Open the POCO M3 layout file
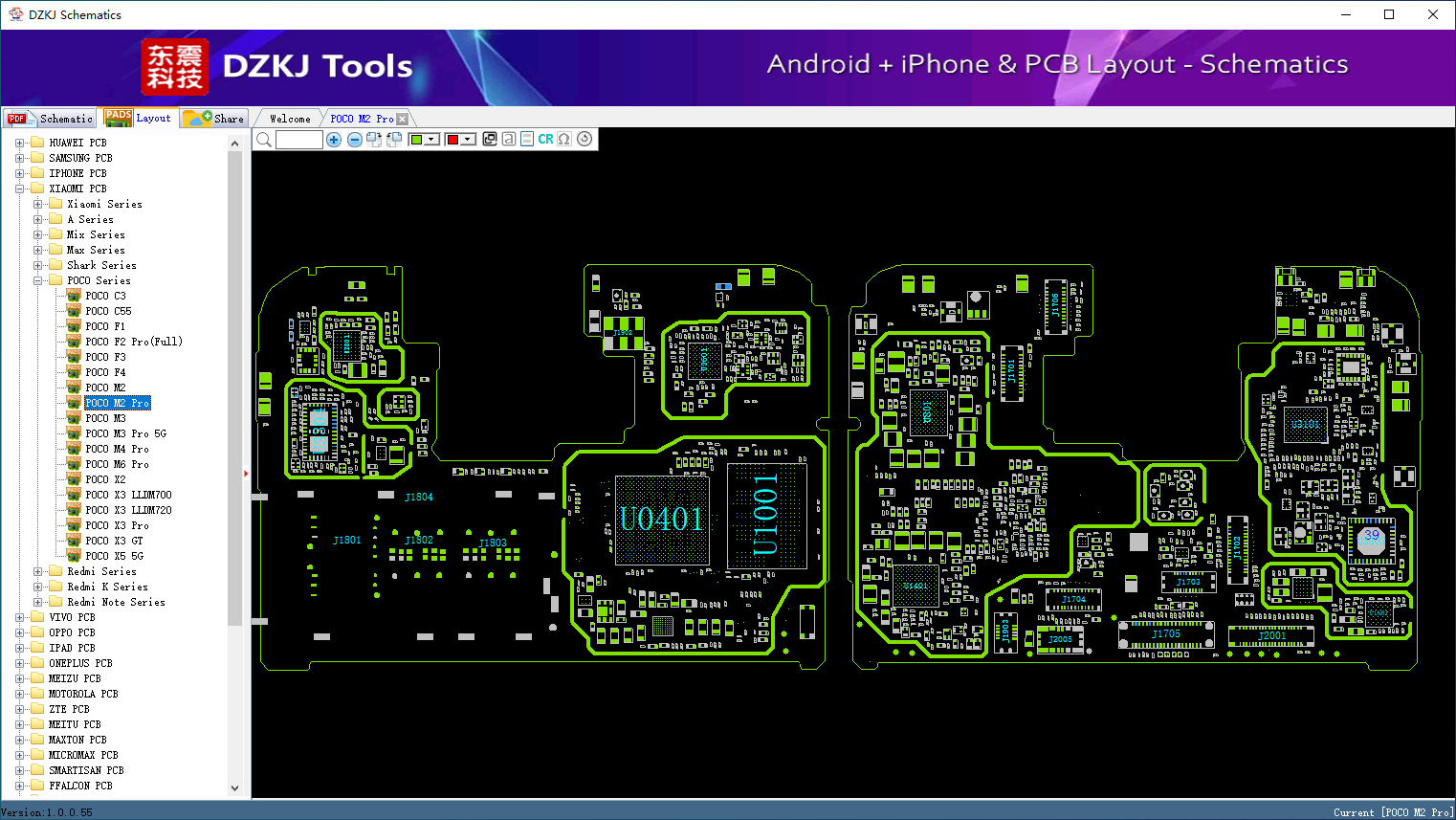This screenshot has height=820, width=1456. 105,418
